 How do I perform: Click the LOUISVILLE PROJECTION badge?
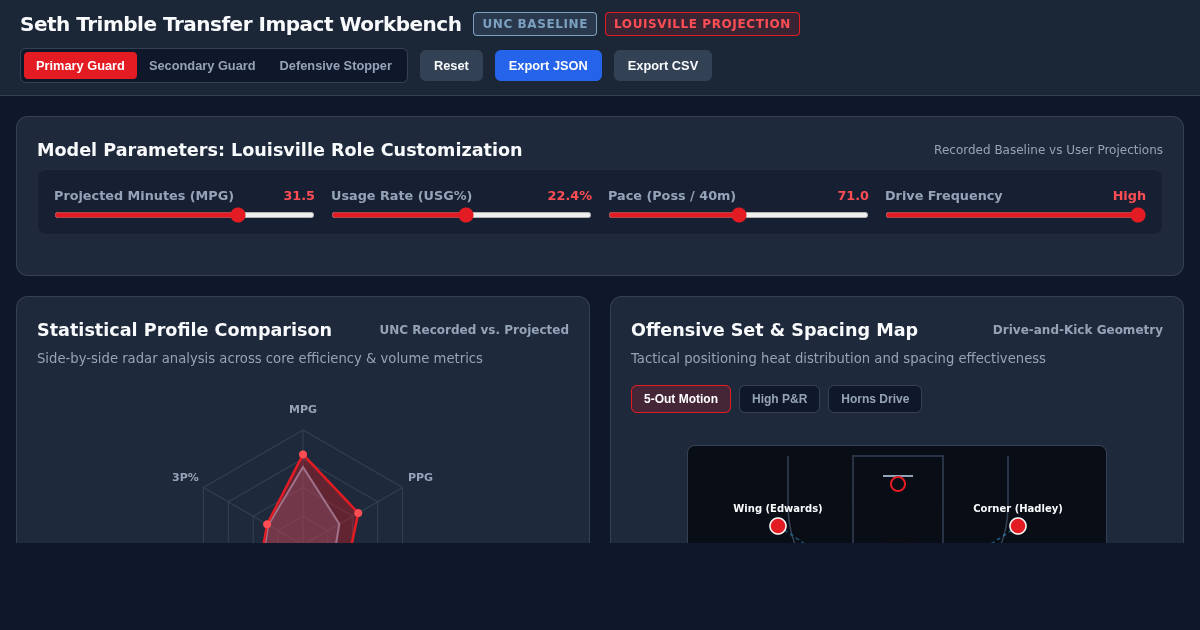coord(702,24)
